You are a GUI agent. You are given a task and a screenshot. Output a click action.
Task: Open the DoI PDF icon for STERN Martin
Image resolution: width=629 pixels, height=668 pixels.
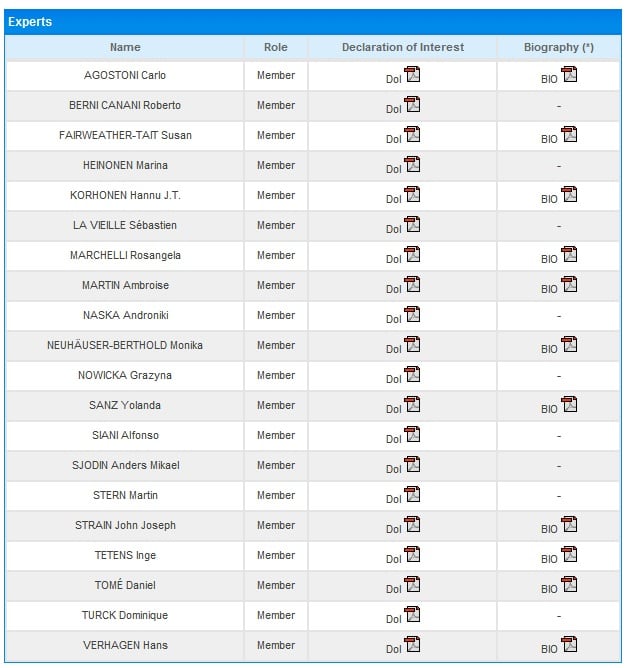click(x=412, y=494)
